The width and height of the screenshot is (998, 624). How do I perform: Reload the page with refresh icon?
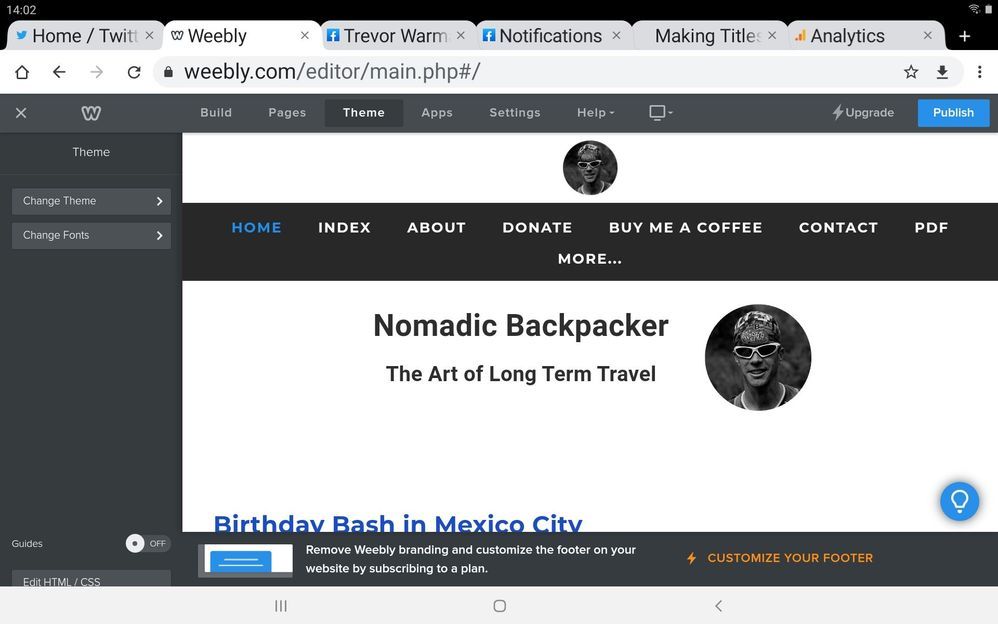pos(134,72)
